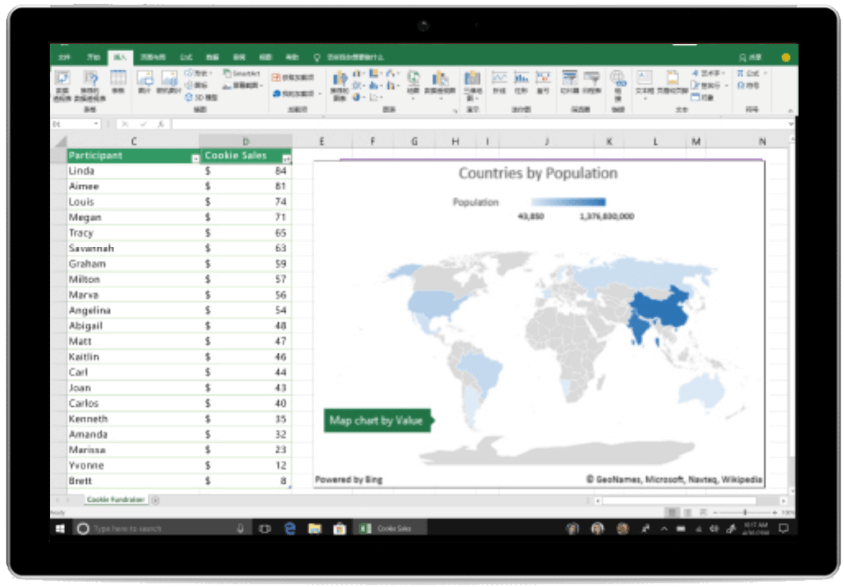844x587 pixels.
Task: Select the Cookie Fundraiser sheet tab
Action: (115, 499)
